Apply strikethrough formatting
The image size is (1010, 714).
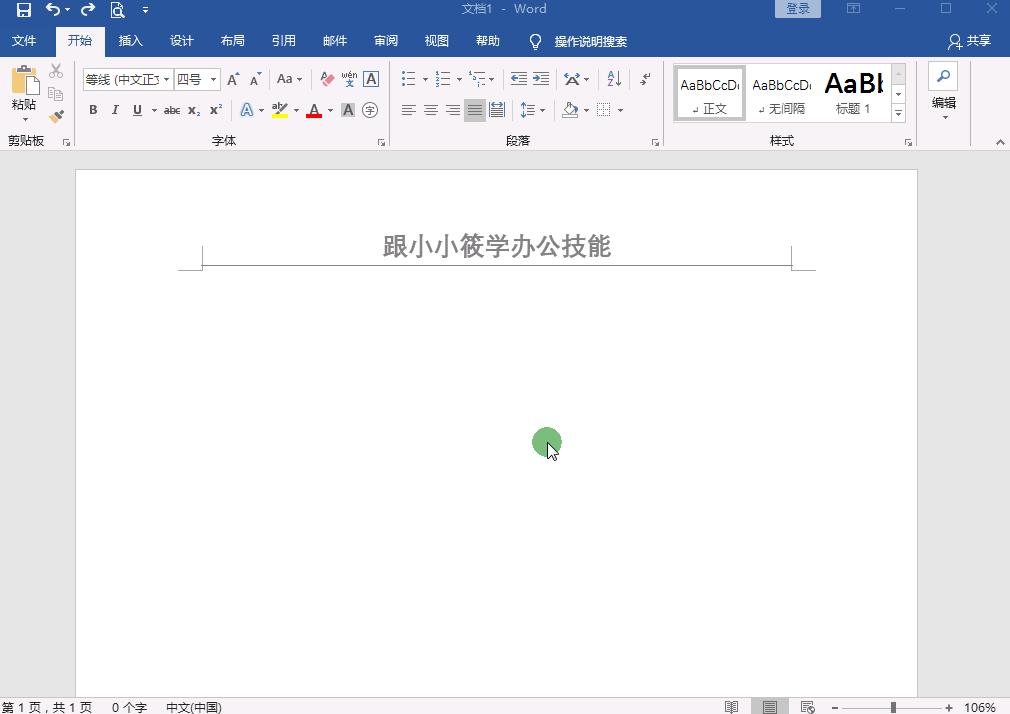[x=172, y=110]
